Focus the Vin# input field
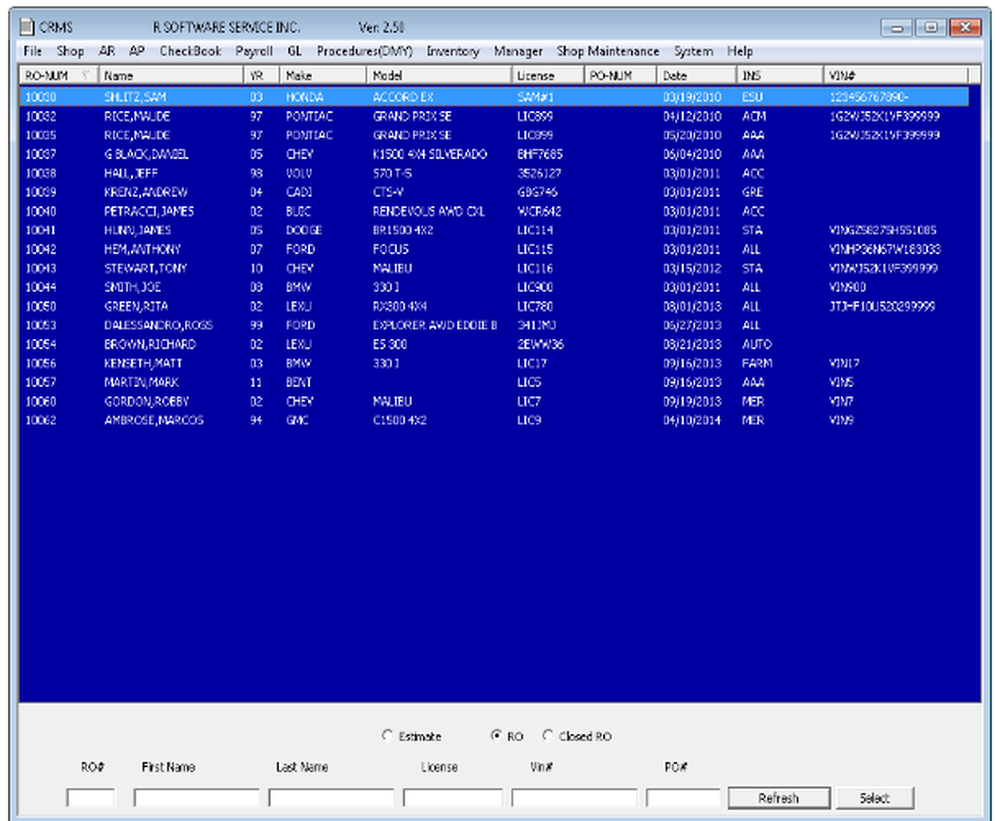 click(574, 798)
